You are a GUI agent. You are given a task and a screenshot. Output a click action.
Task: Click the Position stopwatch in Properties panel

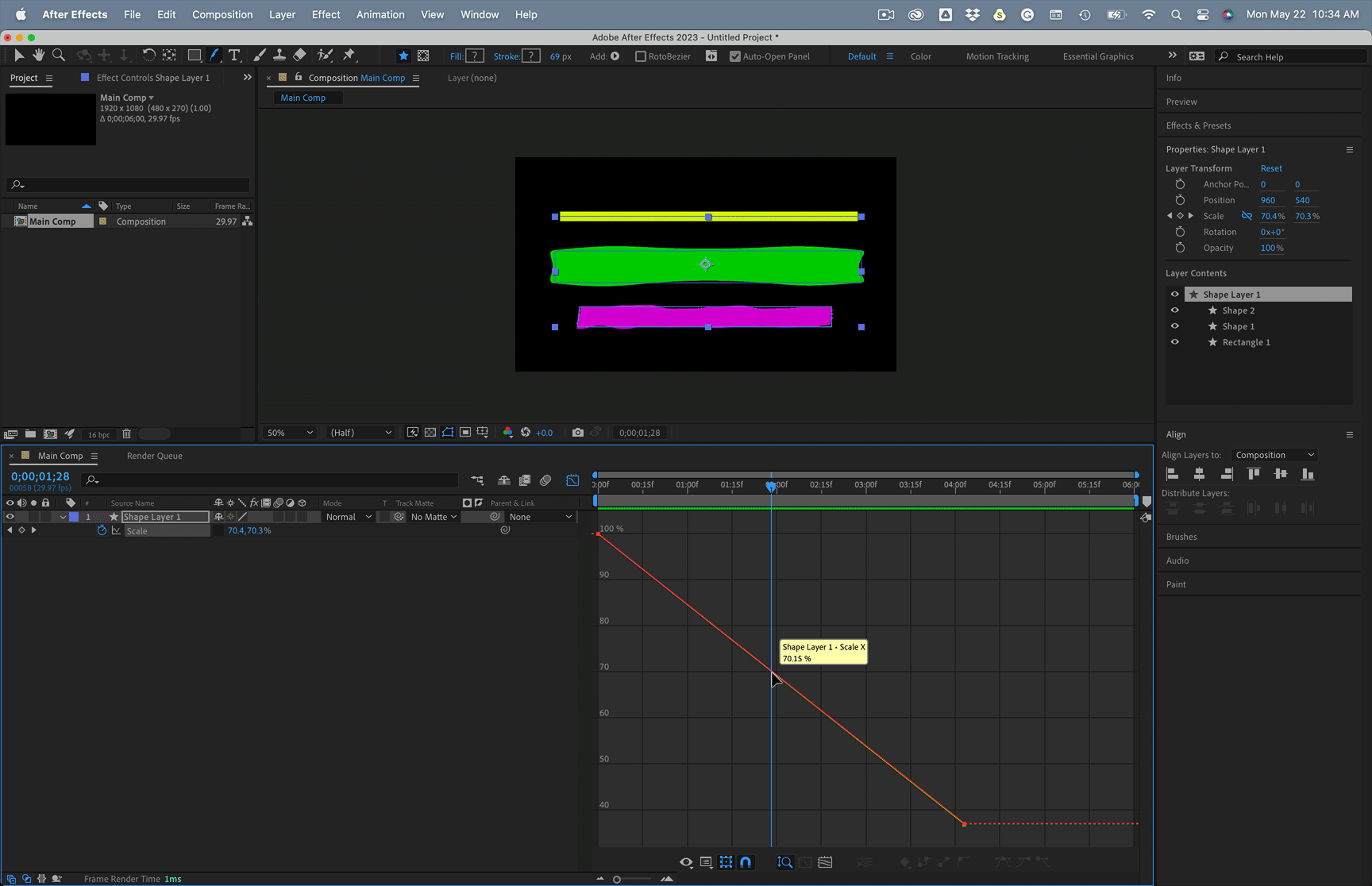(x=1180, y=200)
